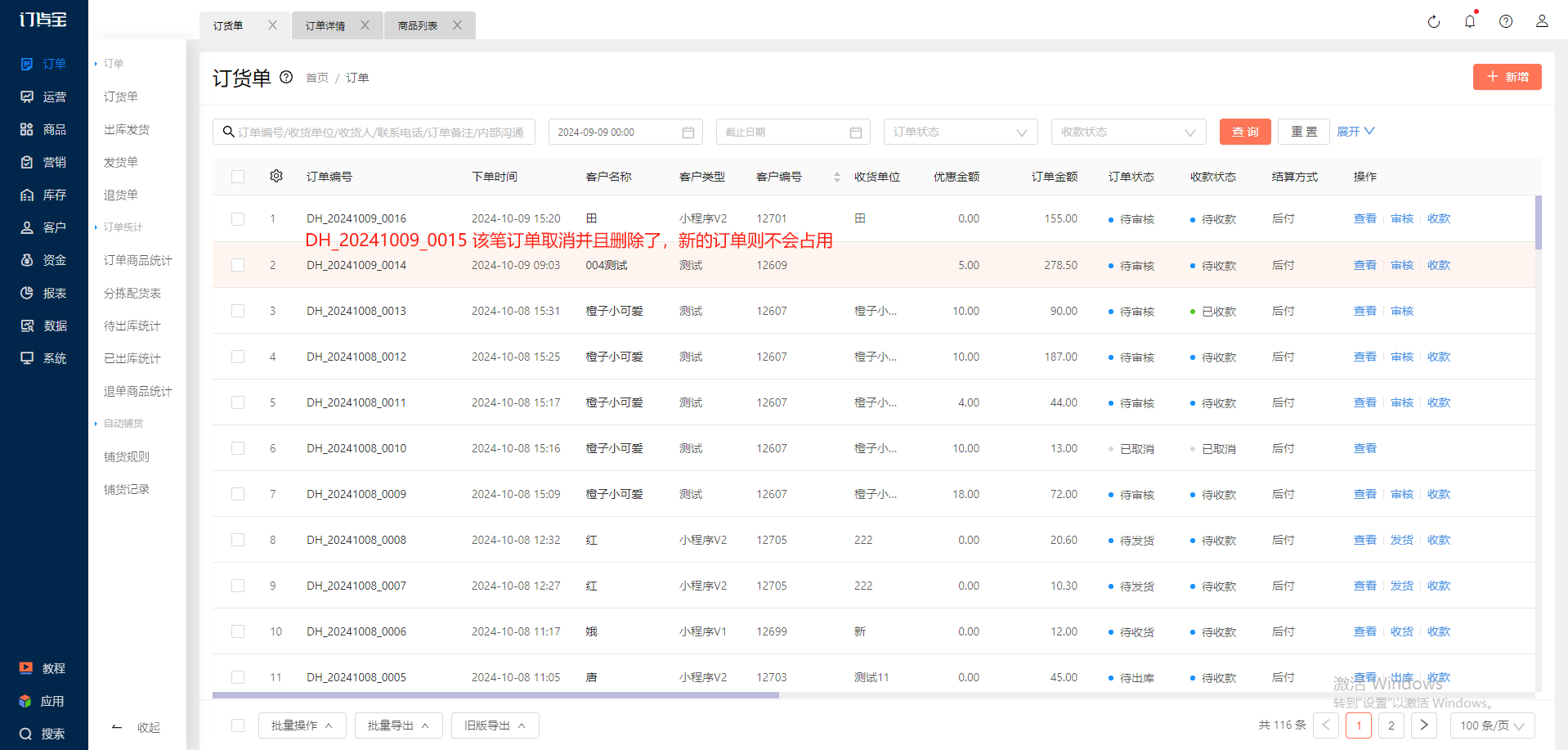Click the help icon next to 订货单 title
1568x750 pixels.
[x=286, y=77]
